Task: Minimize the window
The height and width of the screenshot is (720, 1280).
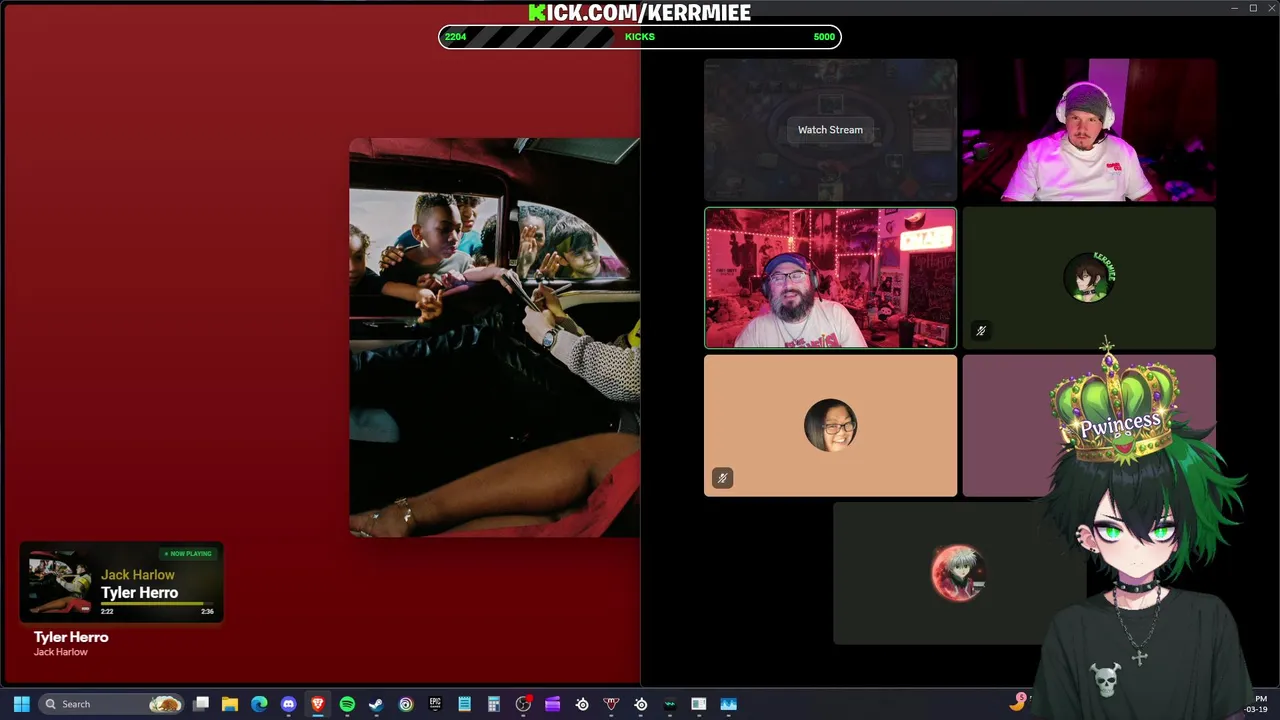Action: [1235, 8]
